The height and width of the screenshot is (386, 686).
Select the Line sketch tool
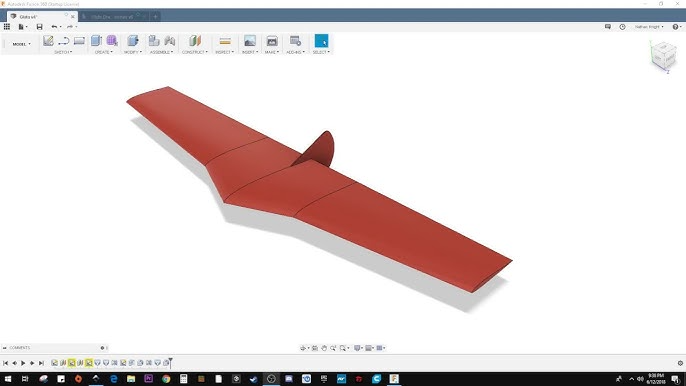63,41
